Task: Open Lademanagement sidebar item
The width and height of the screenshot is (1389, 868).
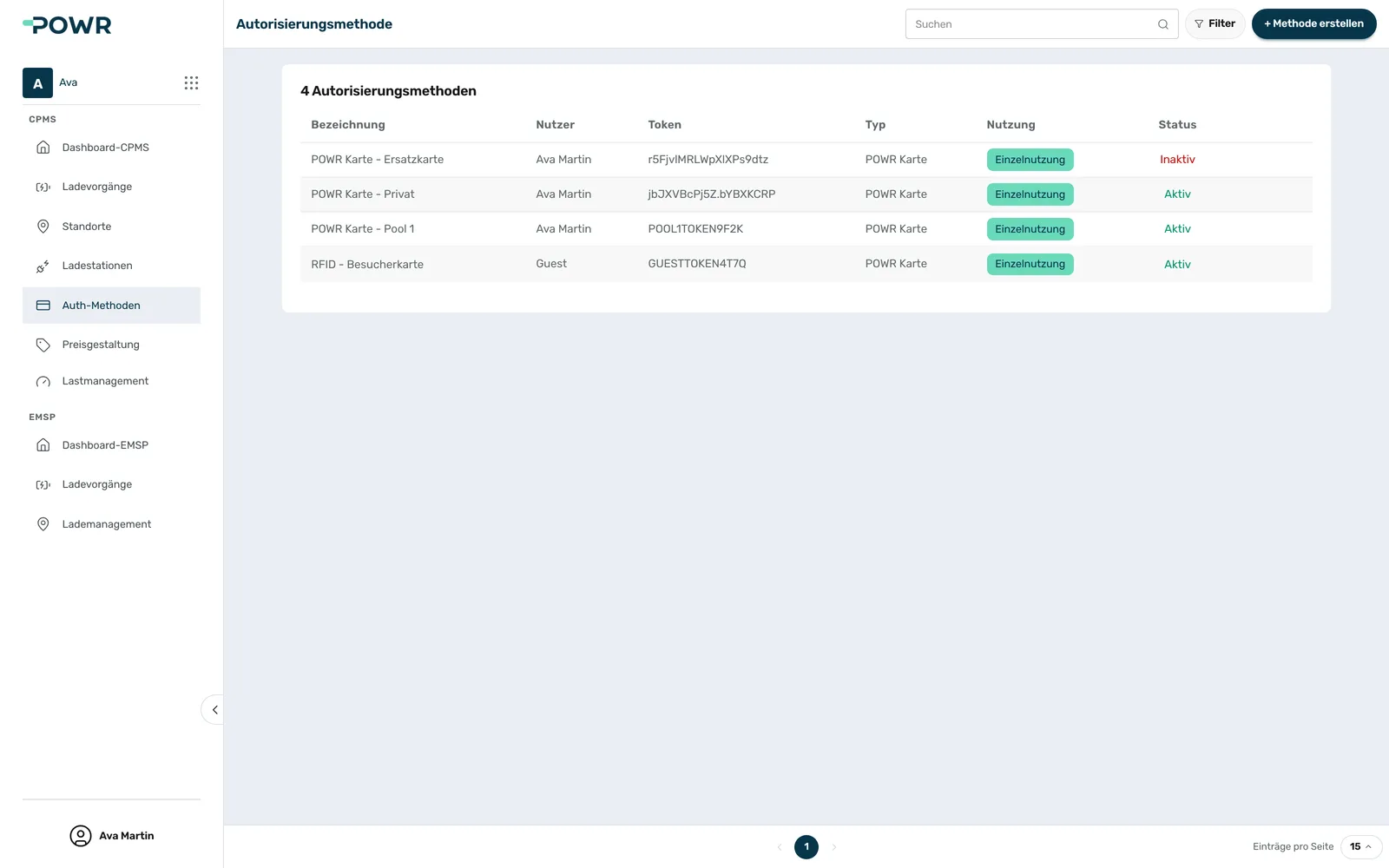Action: coord(111,524)
